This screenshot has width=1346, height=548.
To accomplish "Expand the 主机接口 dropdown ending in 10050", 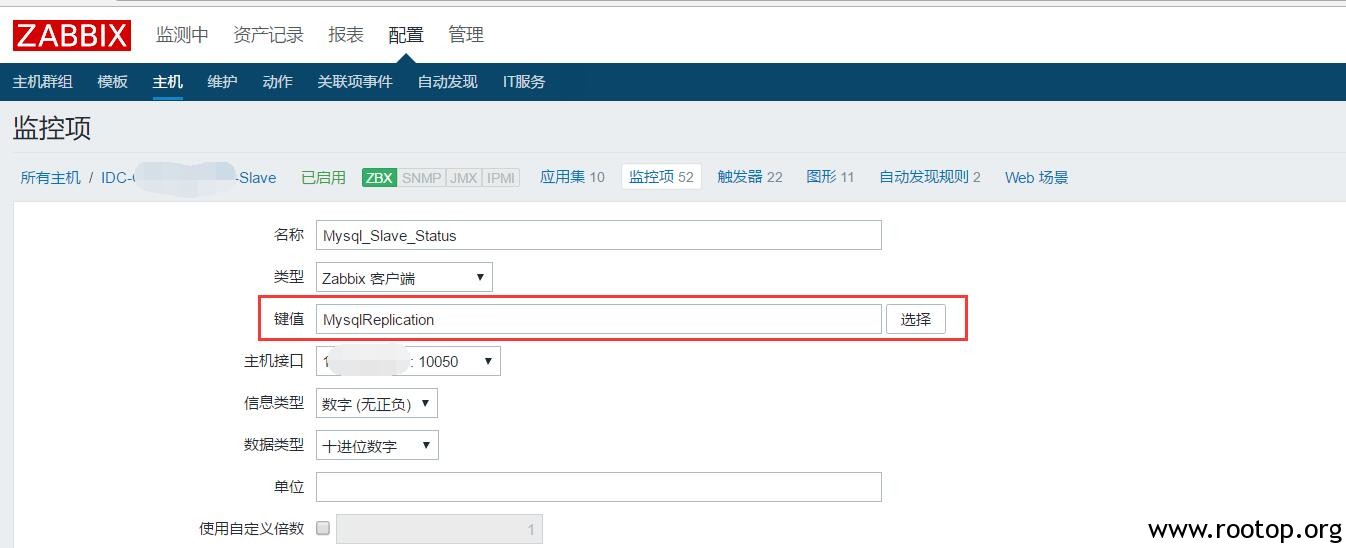I will [408, 361].
